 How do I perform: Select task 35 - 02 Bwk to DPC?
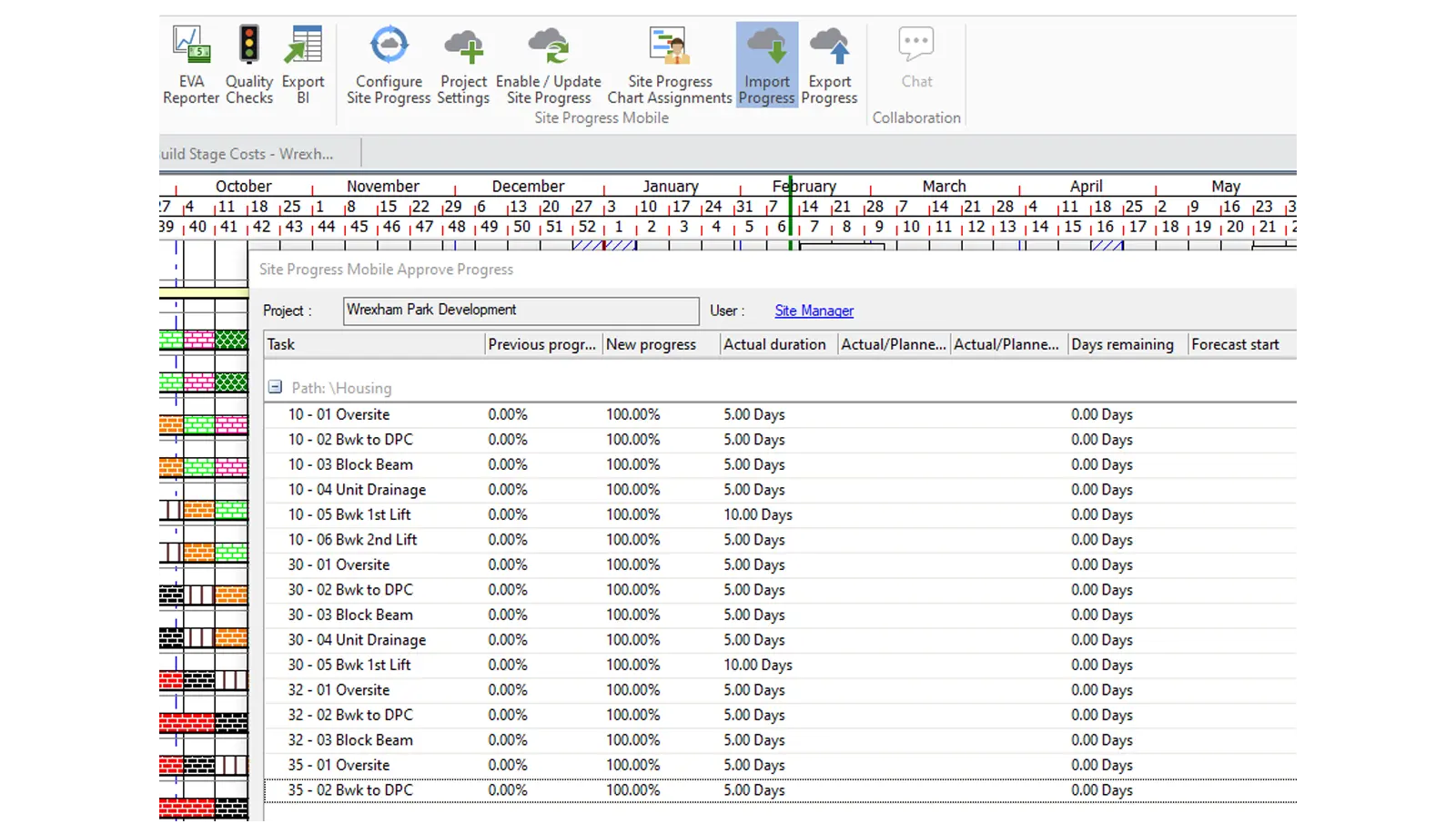350,790
